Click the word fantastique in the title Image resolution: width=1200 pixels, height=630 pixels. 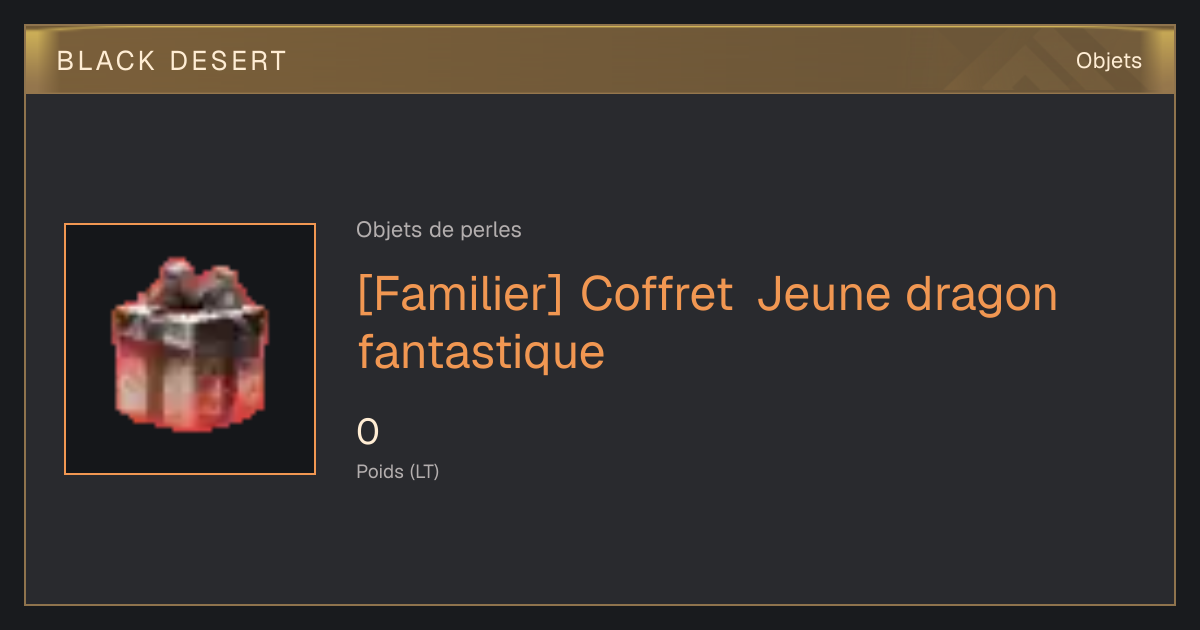pyautogui.click(x=481, y=351)
